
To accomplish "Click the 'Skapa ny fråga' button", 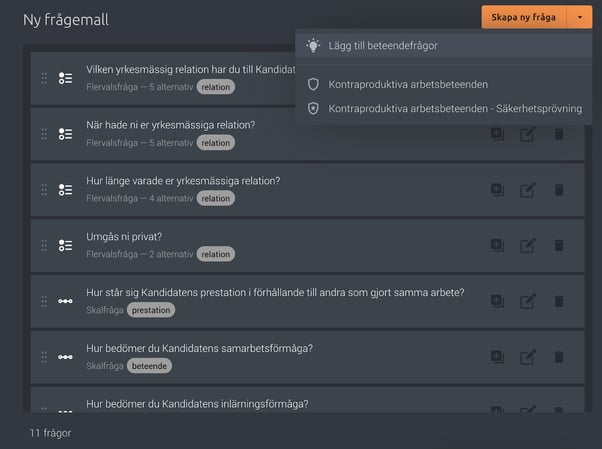I will (x=524, y=17).
